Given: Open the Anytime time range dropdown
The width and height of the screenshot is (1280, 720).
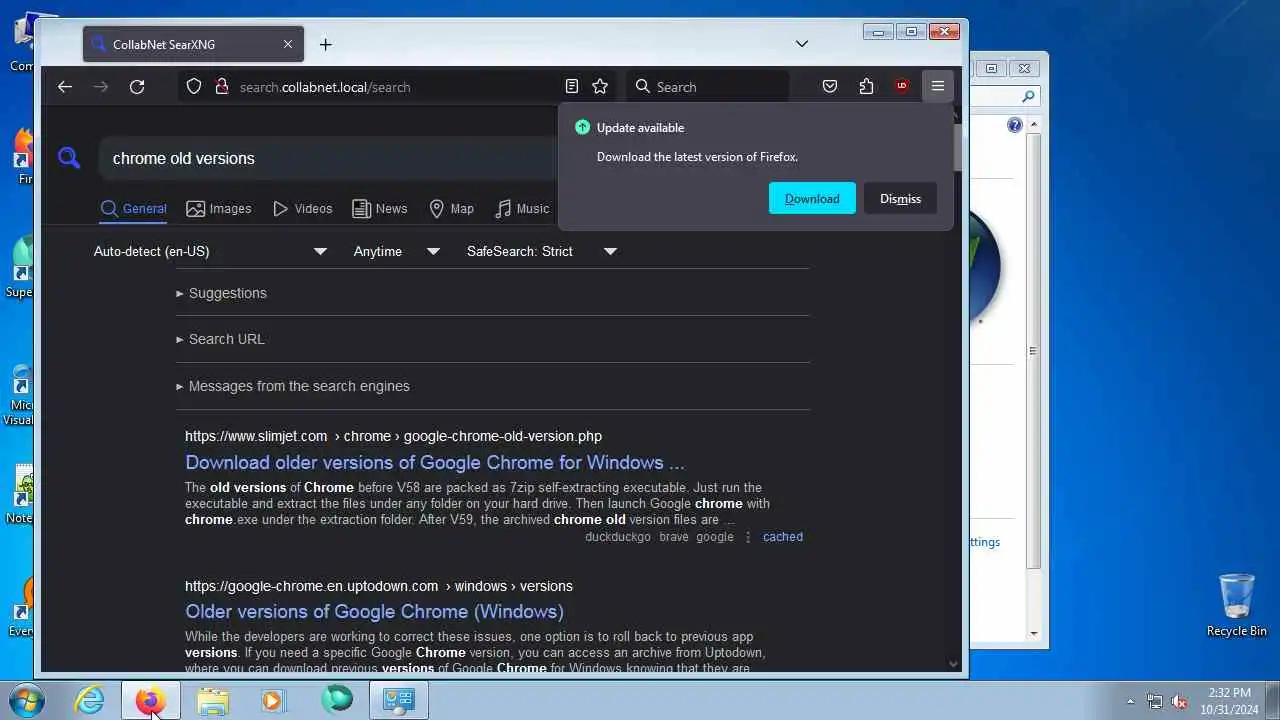Looking at the screenshot, I should pyautogui.click(x=396, y=251).
